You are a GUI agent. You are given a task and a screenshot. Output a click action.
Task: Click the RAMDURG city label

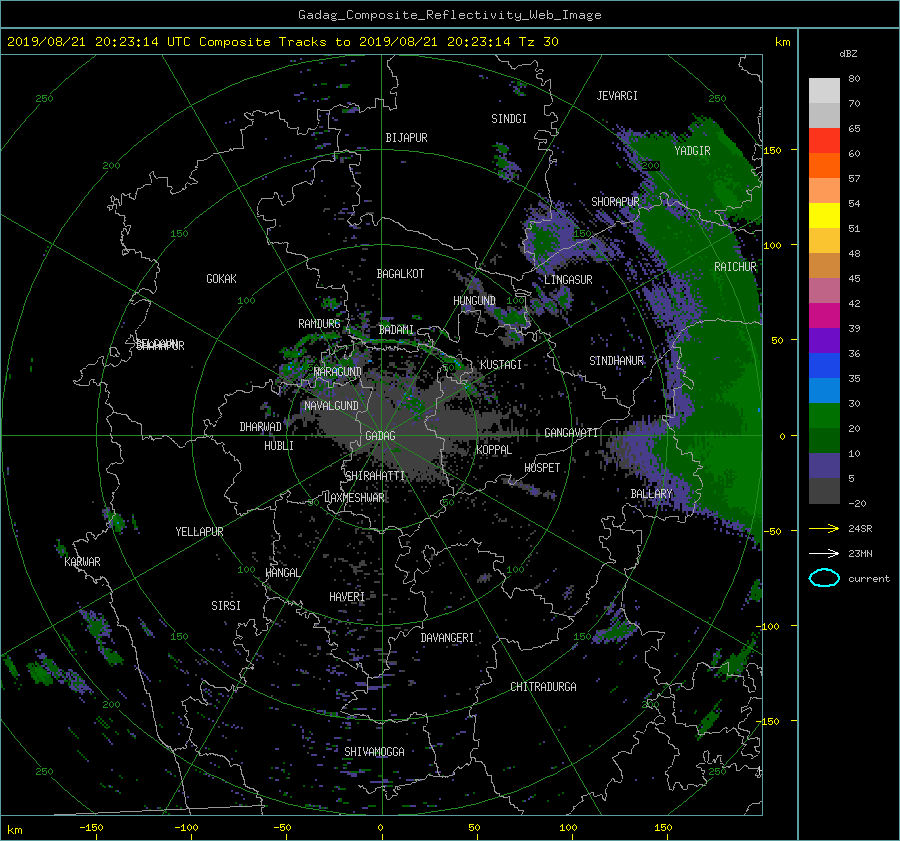pos(319,324)
